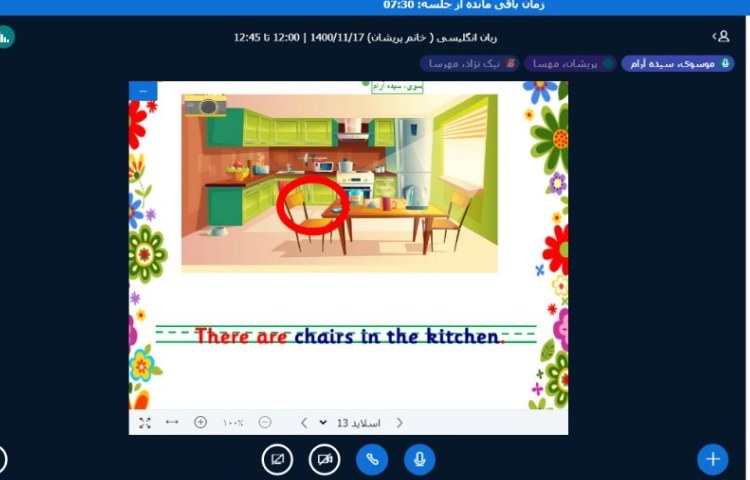Reset zoom via 100% indicator
This screenshot has height=480, width=750.
[233, 423]
